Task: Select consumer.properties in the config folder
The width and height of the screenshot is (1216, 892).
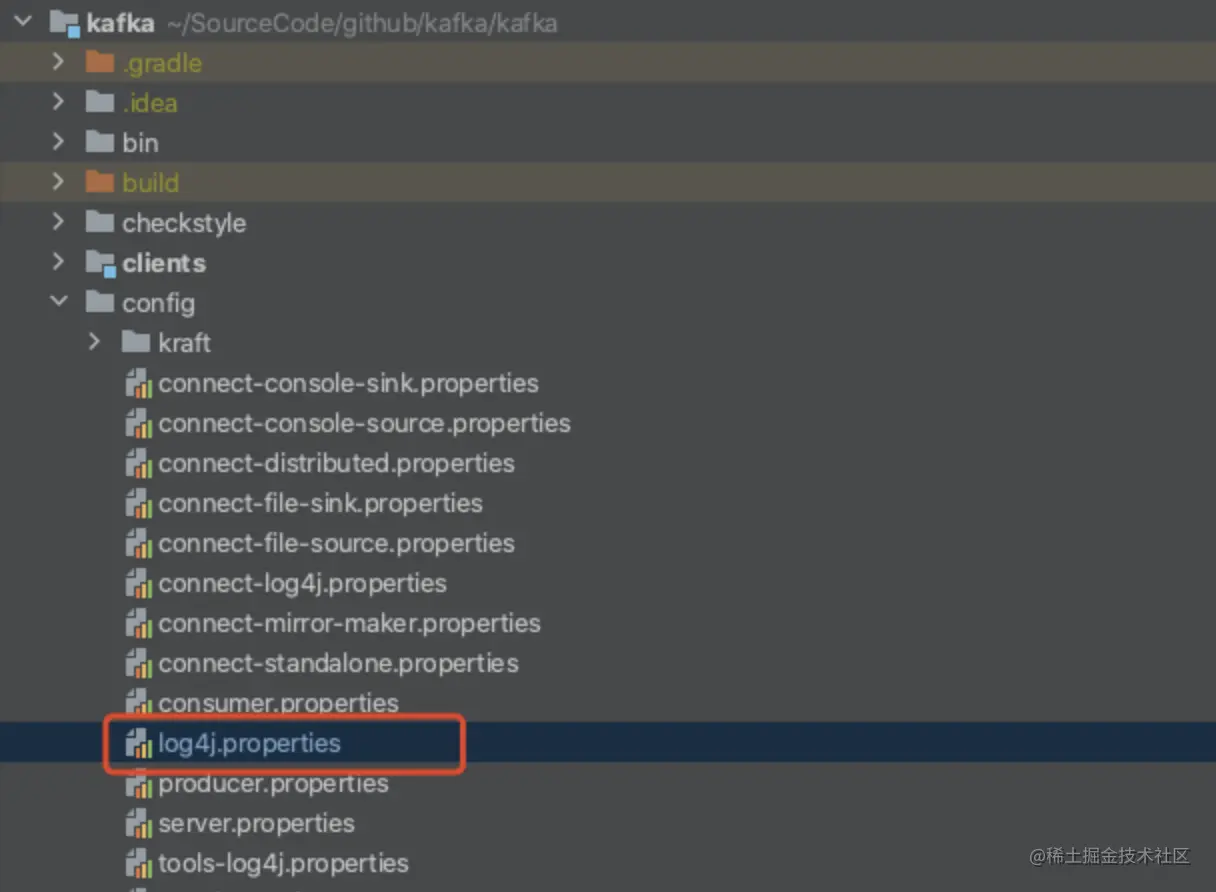Action: pos(277,703)
